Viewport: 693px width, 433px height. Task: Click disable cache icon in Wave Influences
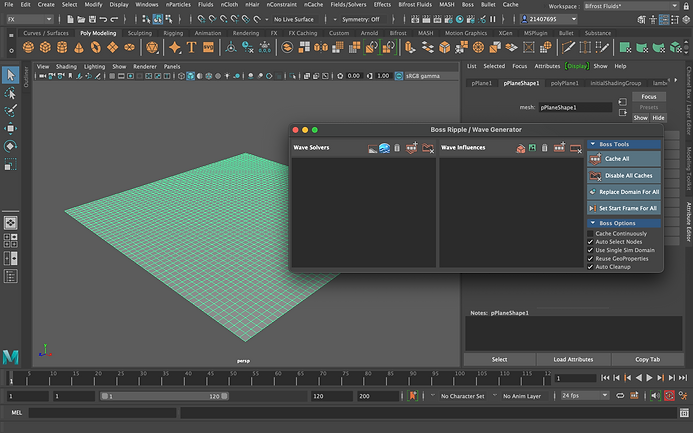click(x=576, y=148)
